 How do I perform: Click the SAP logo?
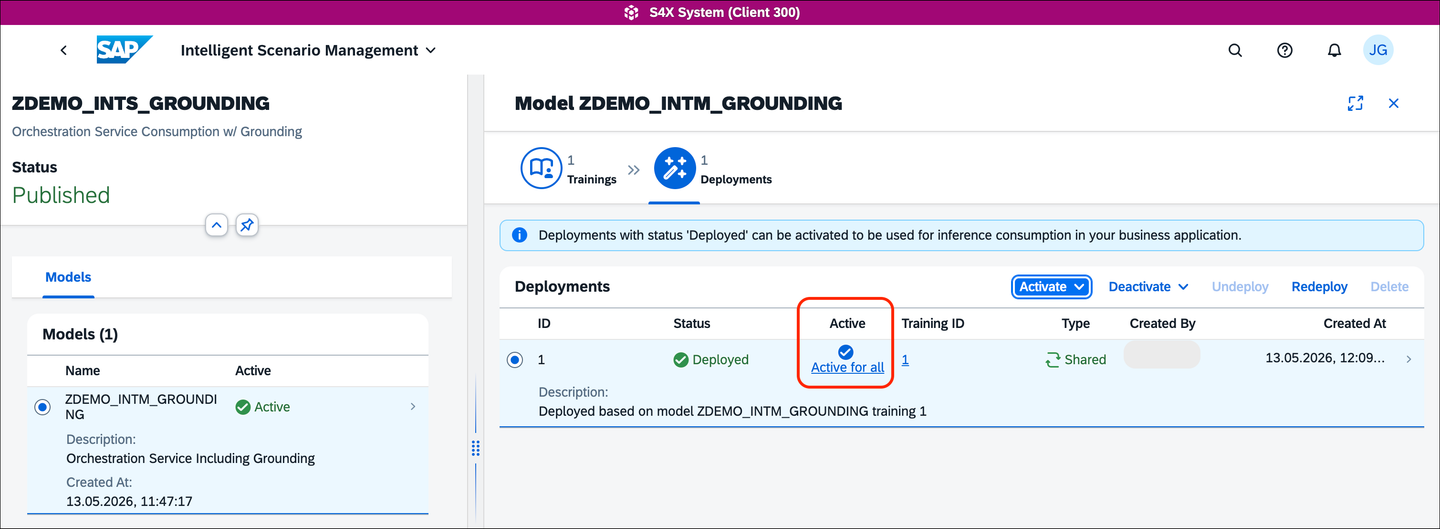coord(124,50)
